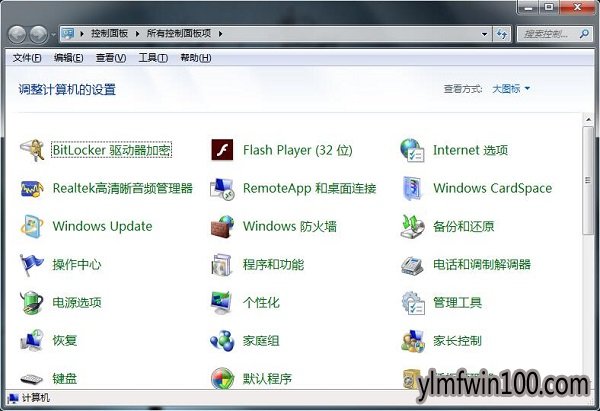Open the 程序和功能 icon
Viewport: 600px width, 411px height.
(222, 264)
